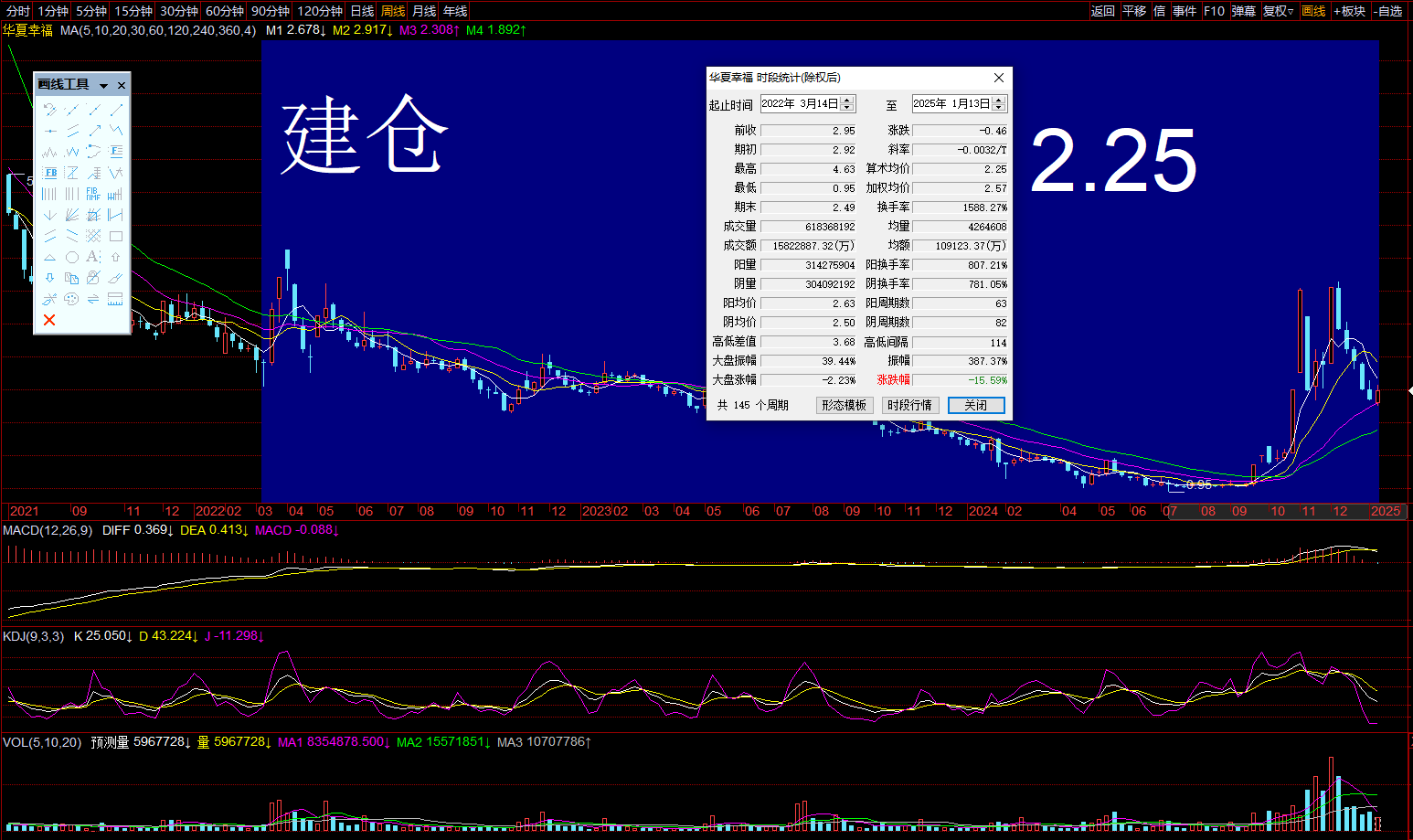Toggle the 弹幕 option in top bar
This screenshot has height=840, width=1413.
click(x=1243, y=11)
